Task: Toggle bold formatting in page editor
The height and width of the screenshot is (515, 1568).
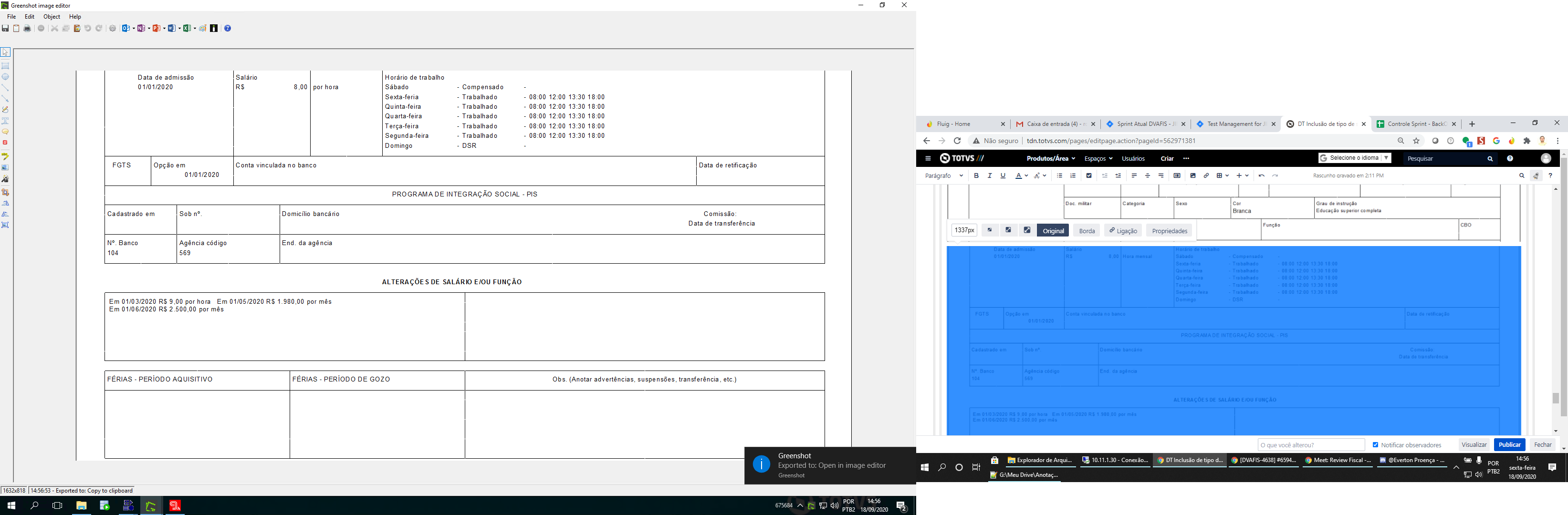Action: coord(976,176)
